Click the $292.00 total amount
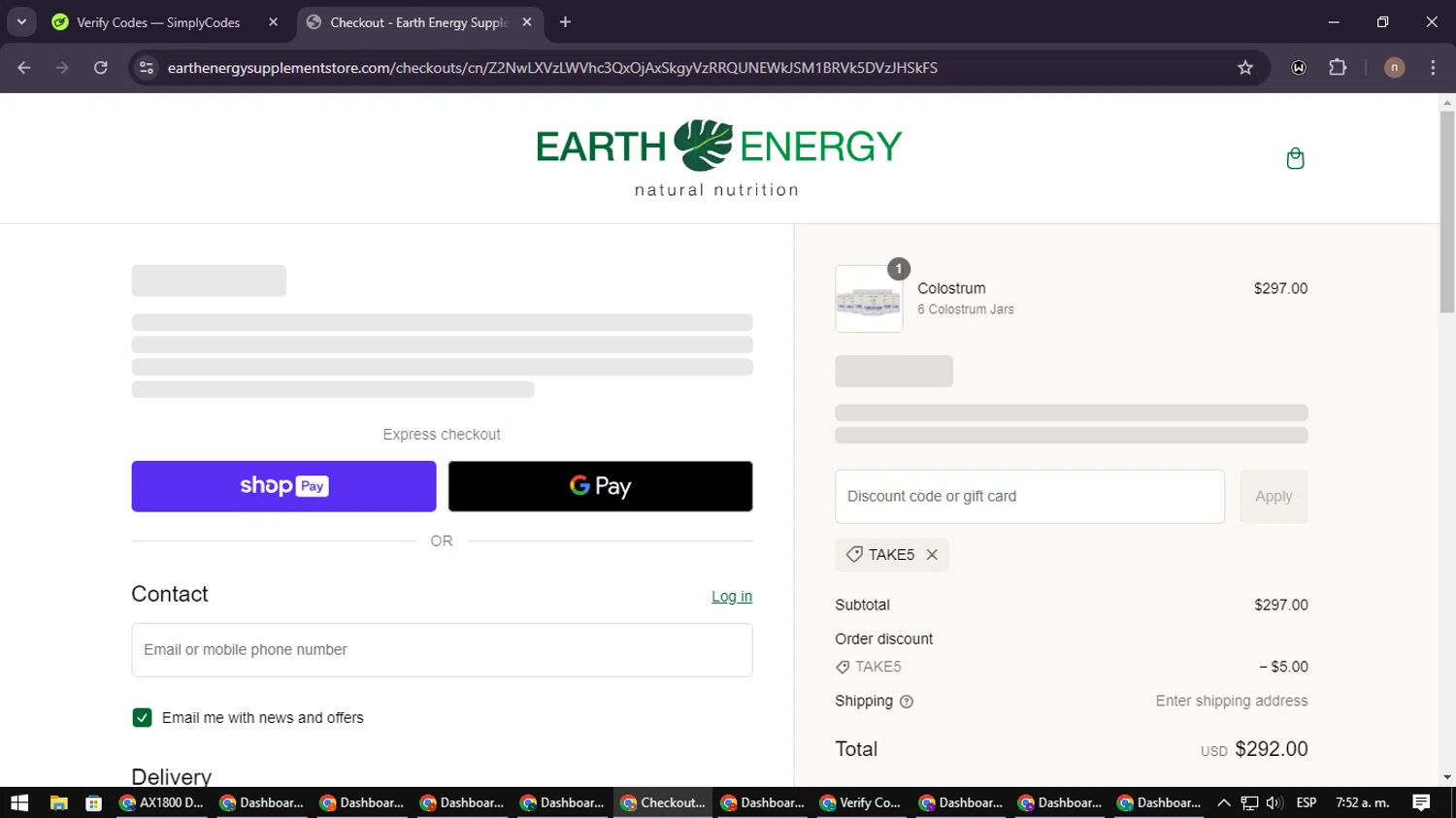1456x818 pixels. click(x=1272, y=749)
